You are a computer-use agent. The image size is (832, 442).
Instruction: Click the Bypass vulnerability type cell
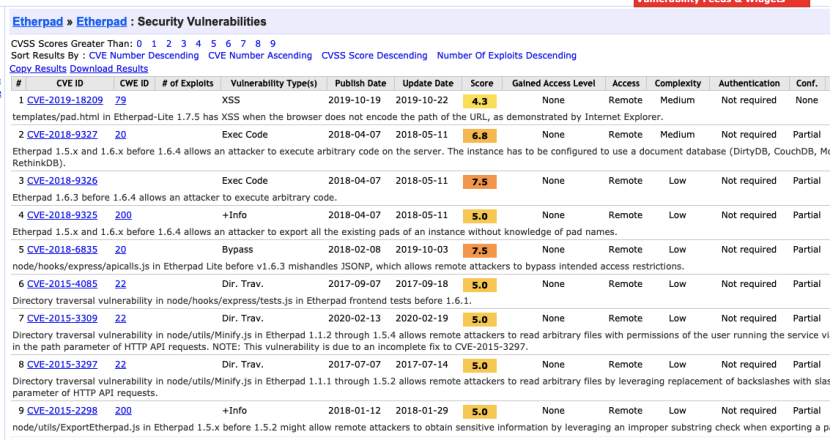pos(237,249)
